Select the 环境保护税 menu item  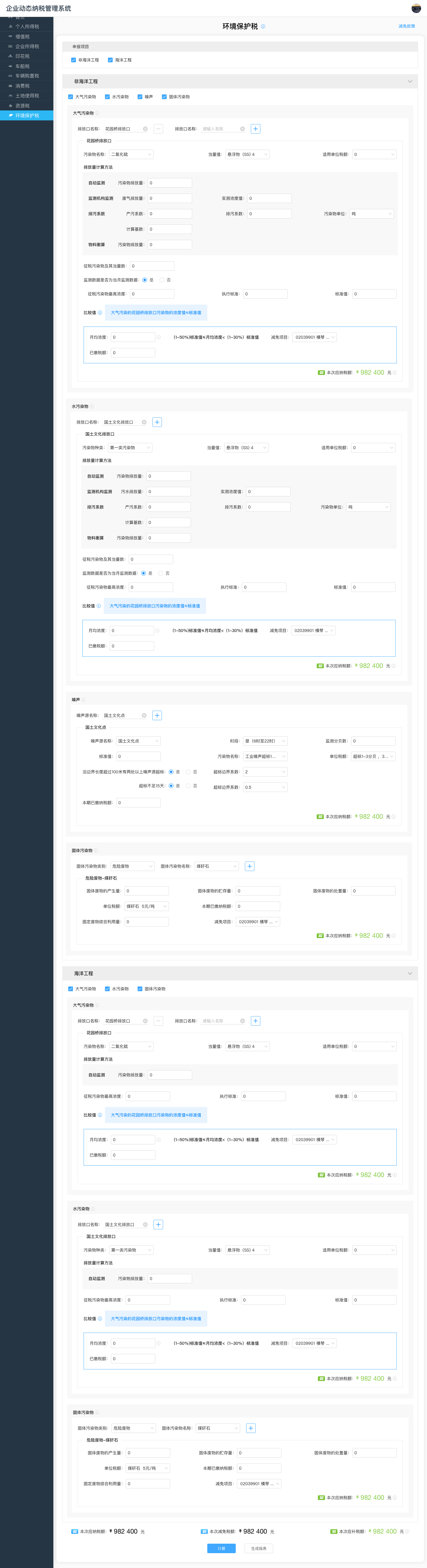click(x=27, y=116)
